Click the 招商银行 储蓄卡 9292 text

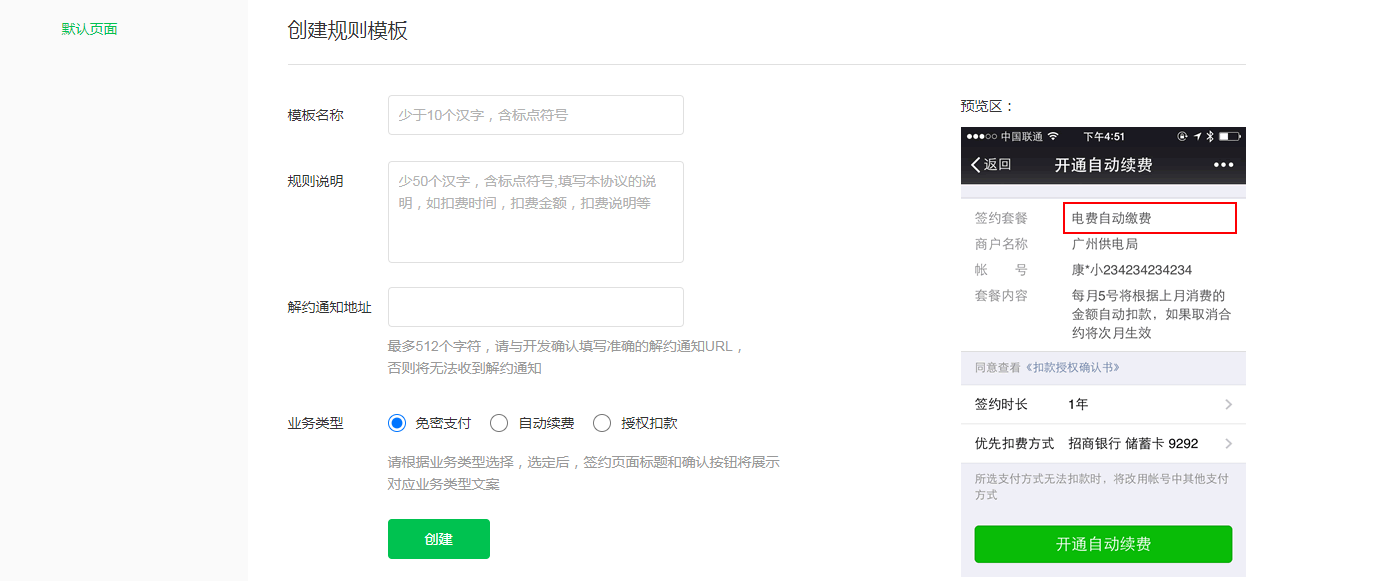[x=1133, y=444]
